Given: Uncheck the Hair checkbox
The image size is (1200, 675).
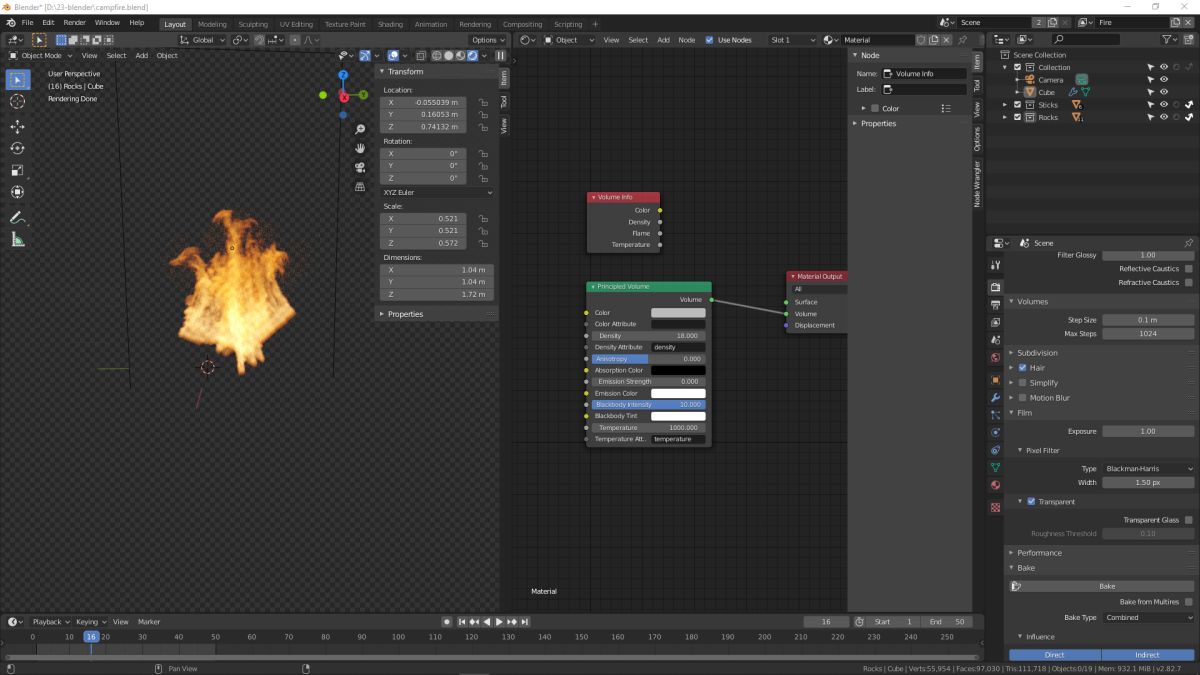Looking at the screenshot, I should pyautogui.click(x=1022, y=368).
